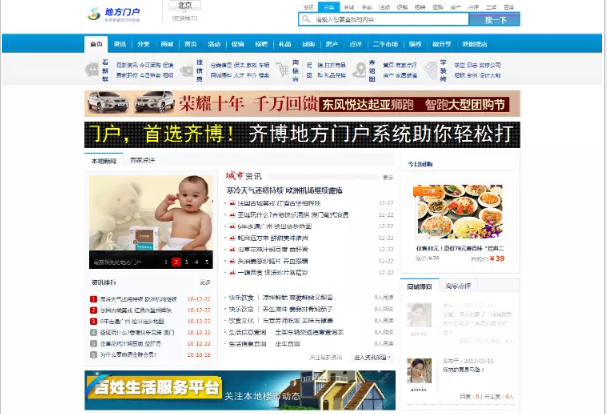This screenshot has width=607, height=414.
Task: Switch slideshow to slide 4
Action: [x=197, y=262]
